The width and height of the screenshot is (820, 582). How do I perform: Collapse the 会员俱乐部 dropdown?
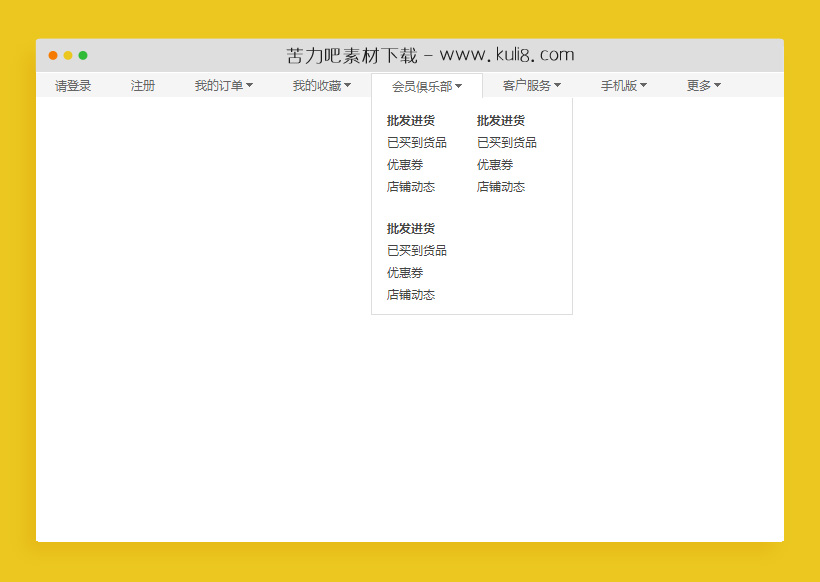click(x=425, y=85)
